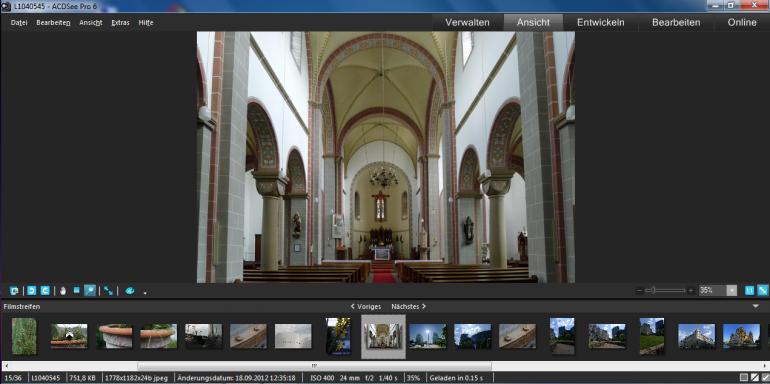Collapse the Filmstreifen panel arrow
This screenshot has height=384, width=770.
click(x=755, y=306)
